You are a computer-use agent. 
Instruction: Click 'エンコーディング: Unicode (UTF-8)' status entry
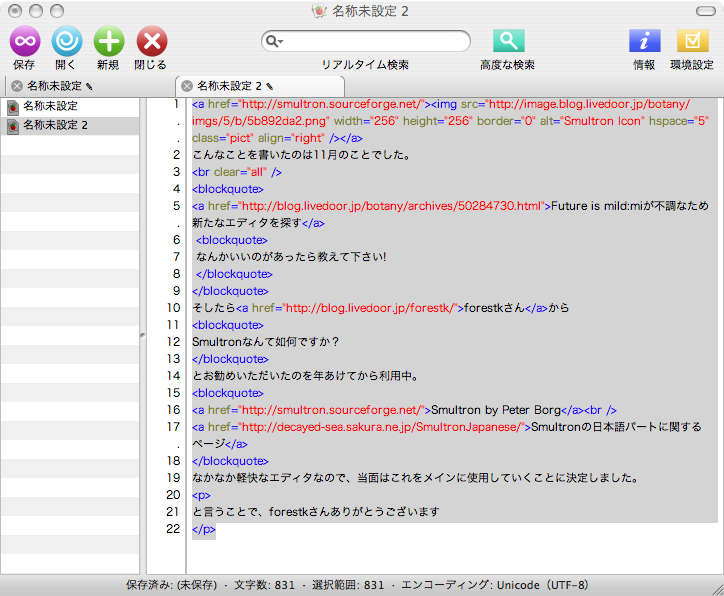pos(495,585)
